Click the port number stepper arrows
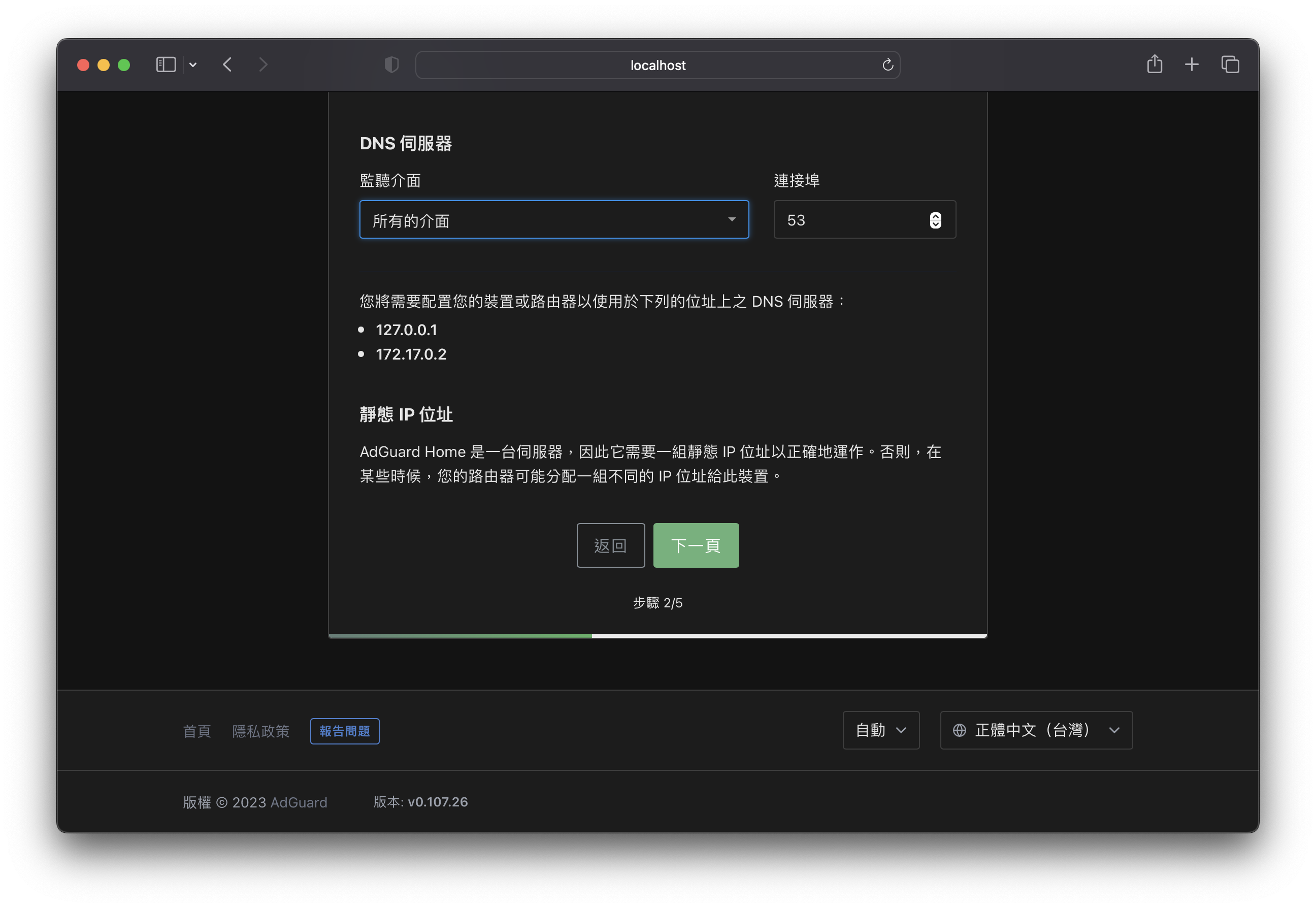Screen dimensions: 1316x908 click(x=935, y=220)
